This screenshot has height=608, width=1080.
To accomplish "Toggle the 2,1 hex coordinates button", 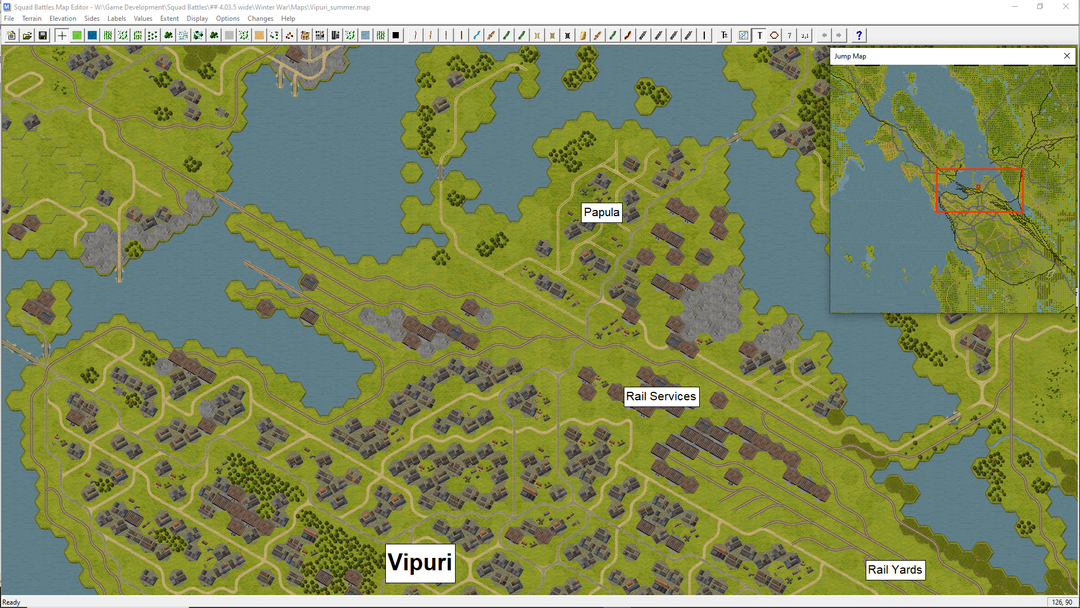I will point(805,35).
